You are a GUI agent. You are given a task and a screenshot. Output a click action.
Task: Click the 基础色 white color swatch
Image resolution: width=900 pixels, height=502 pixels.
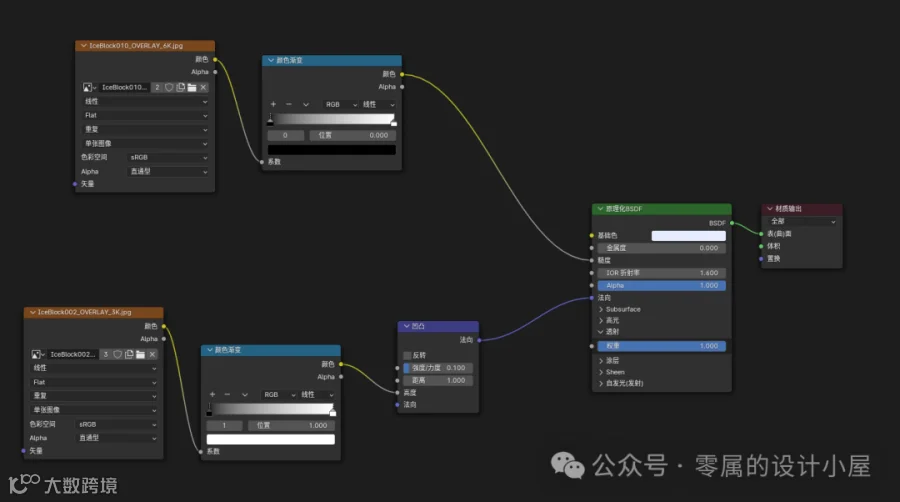(x=688, y=236)
